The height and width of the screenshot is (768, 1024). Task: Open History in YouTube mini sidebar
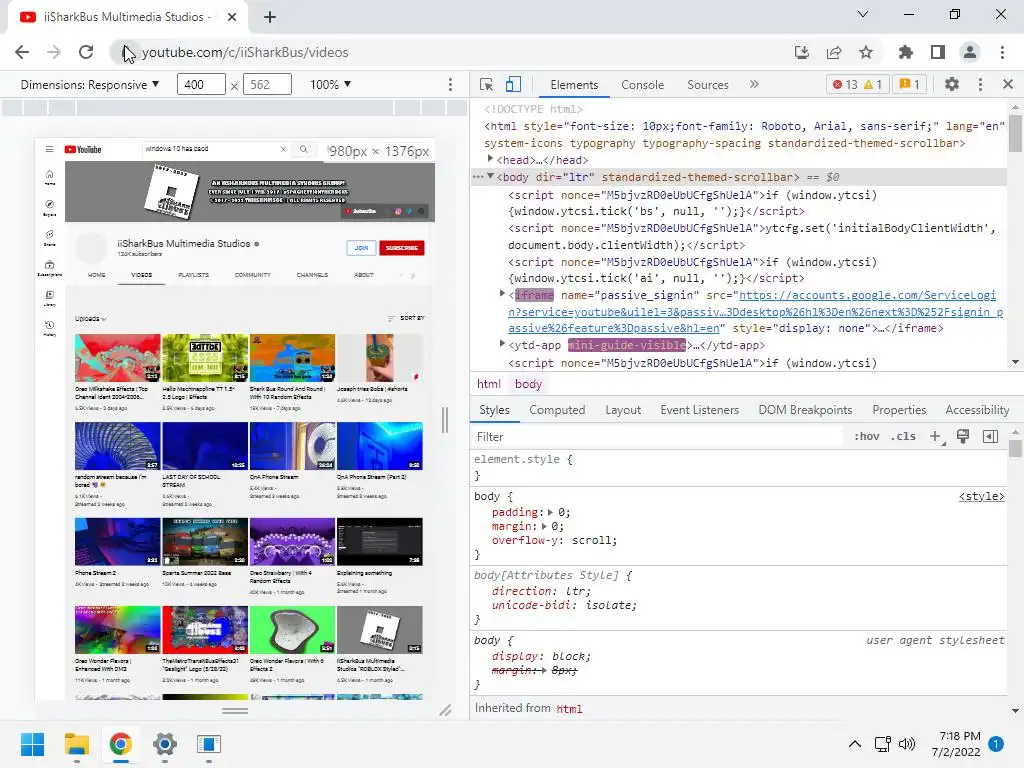[x=50, y=328]
